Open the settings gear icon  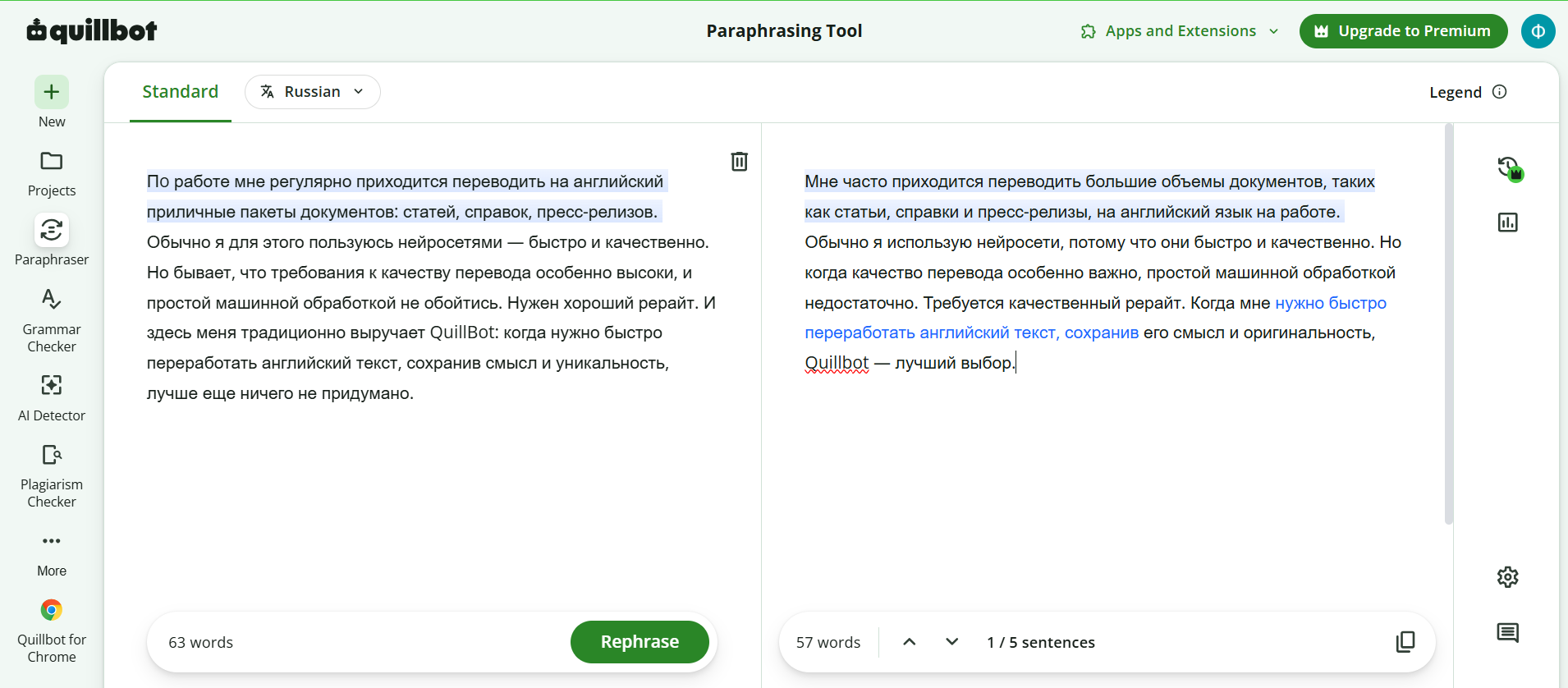[x=1508, y=577]
